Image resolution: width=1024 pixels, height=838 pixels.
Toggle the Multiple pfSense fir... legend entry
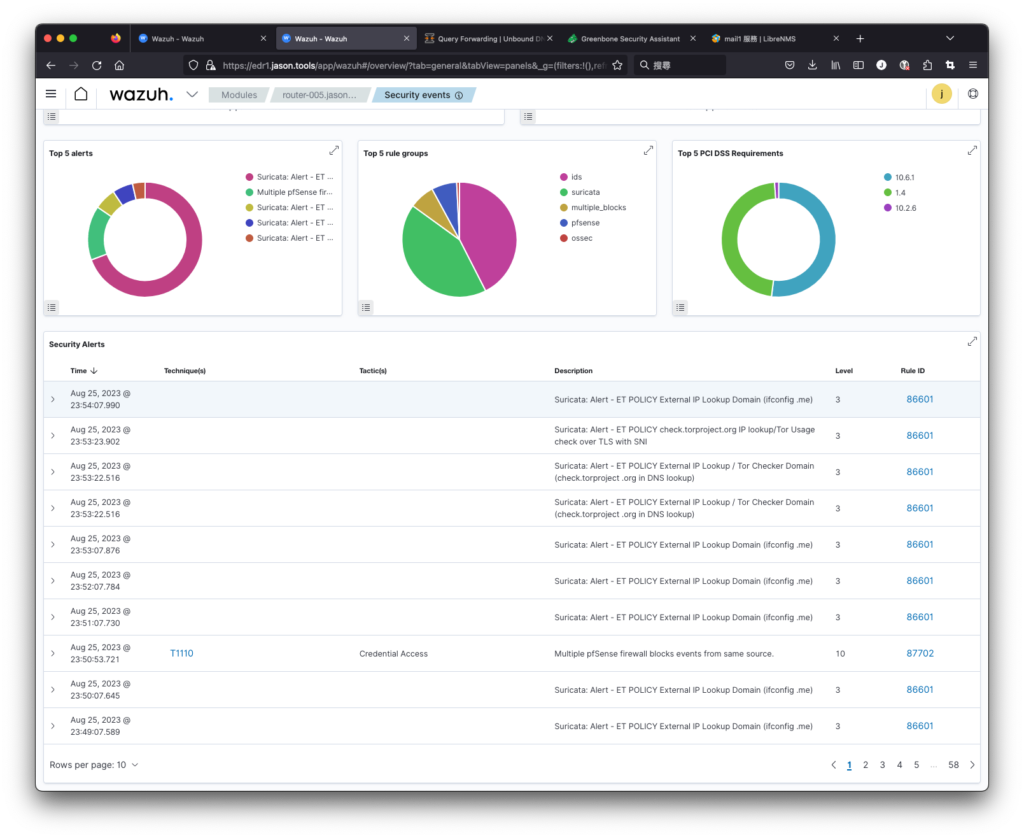tap(289, 192)
